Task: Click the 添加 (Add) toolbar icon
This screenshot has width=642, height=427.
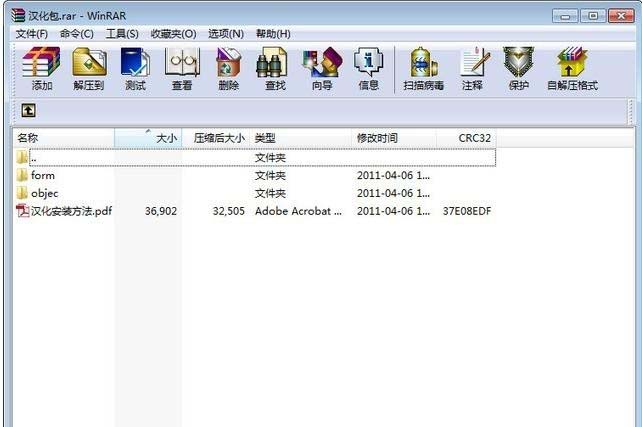Action: pos(41,62)
